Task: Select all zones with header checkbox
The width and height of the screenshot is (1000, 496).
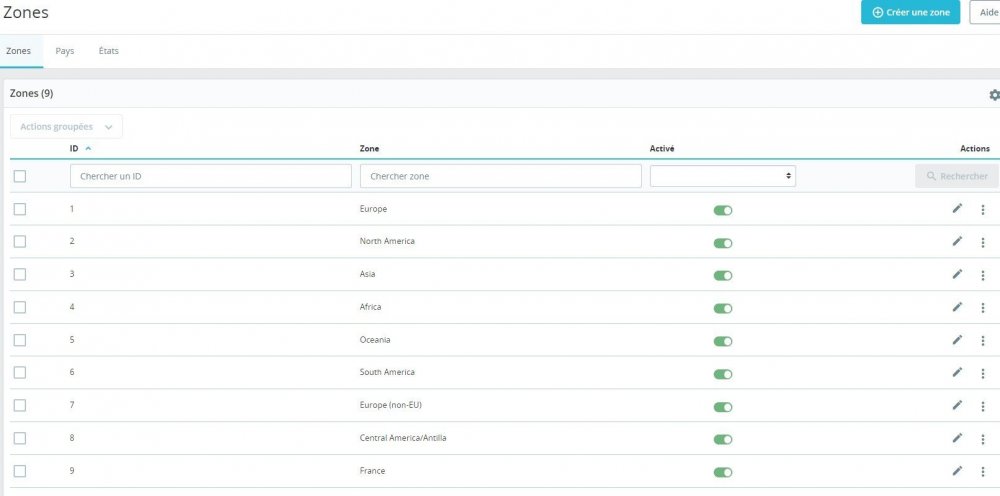Action: tap(20, 177)
